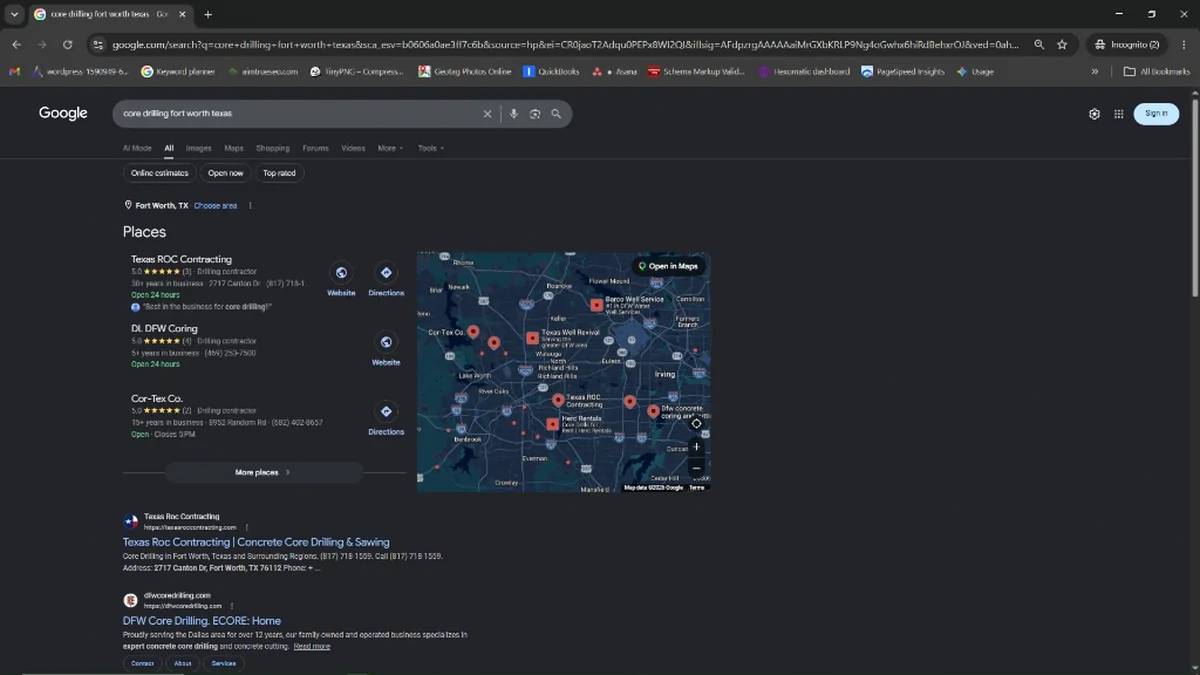Open the TinyPNG bookmark

[x=357, y=71]
